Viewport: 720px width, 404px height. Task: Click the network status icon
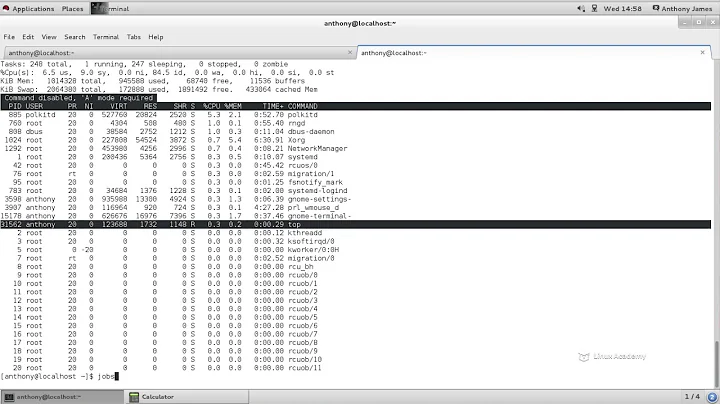[x=594, y=8]
